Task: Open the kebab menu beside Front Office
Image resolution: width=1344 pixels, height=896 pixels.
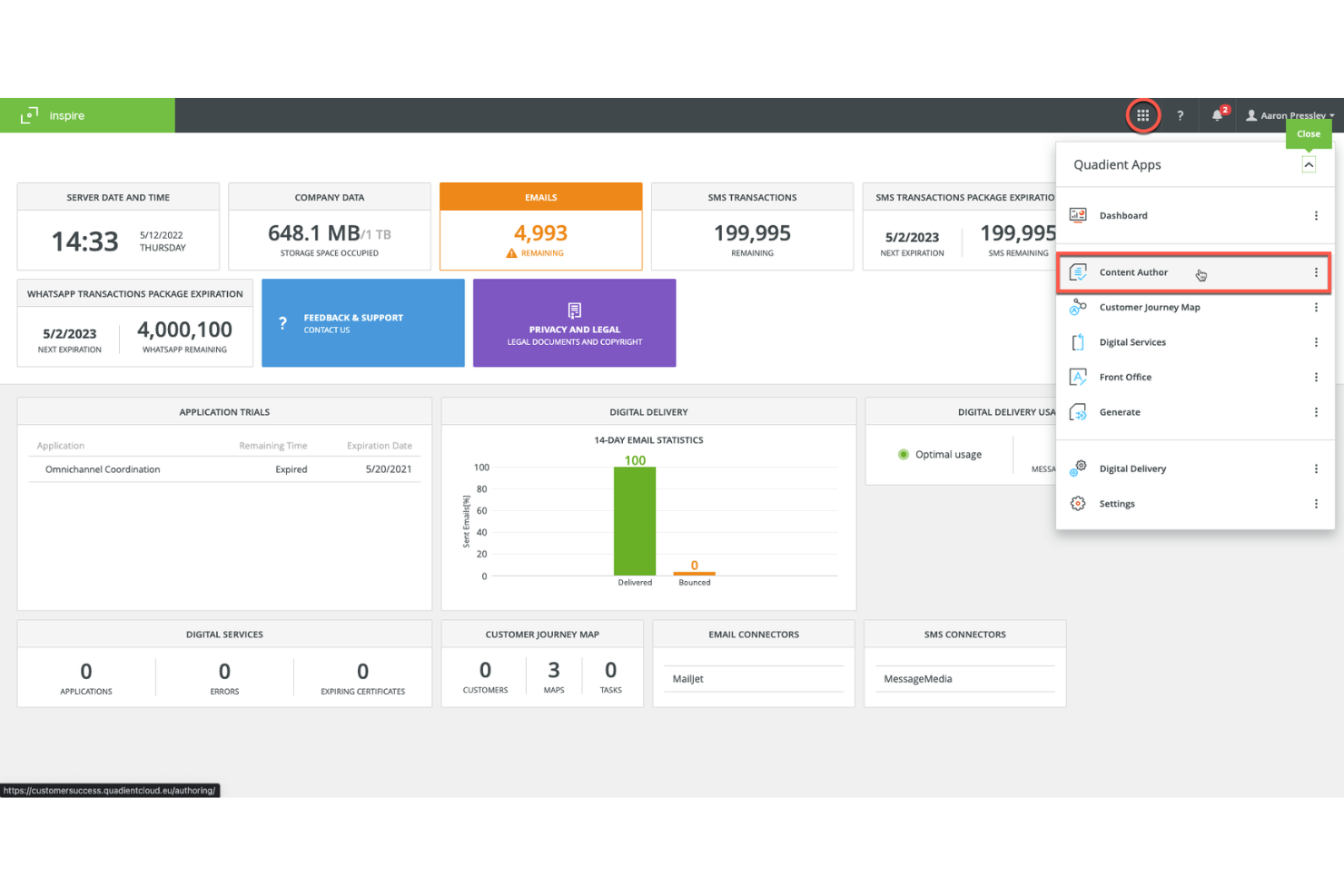Action: (x=1316, y=377)
